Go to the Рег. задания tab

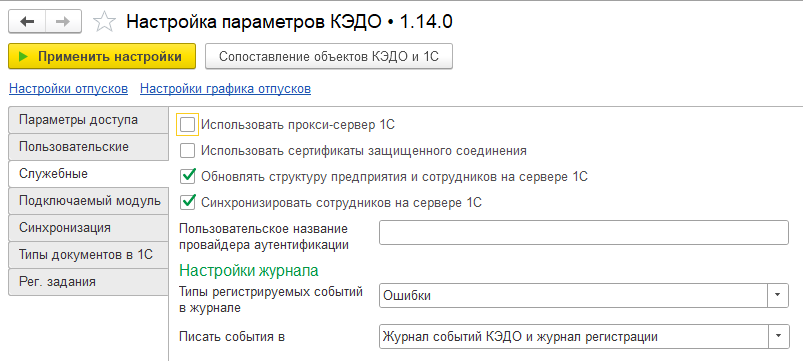click(89, 282)
